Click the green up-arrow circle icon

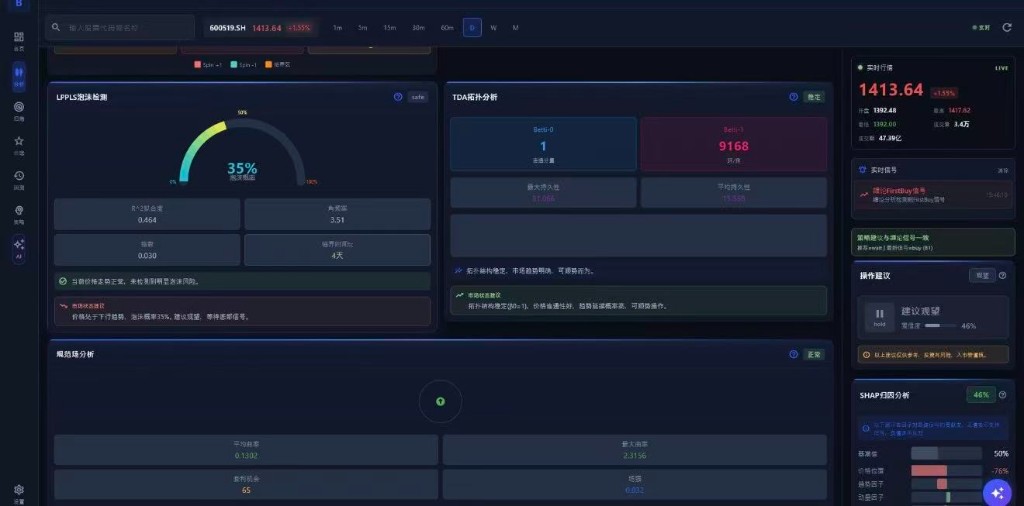click(x=440, y=401)
